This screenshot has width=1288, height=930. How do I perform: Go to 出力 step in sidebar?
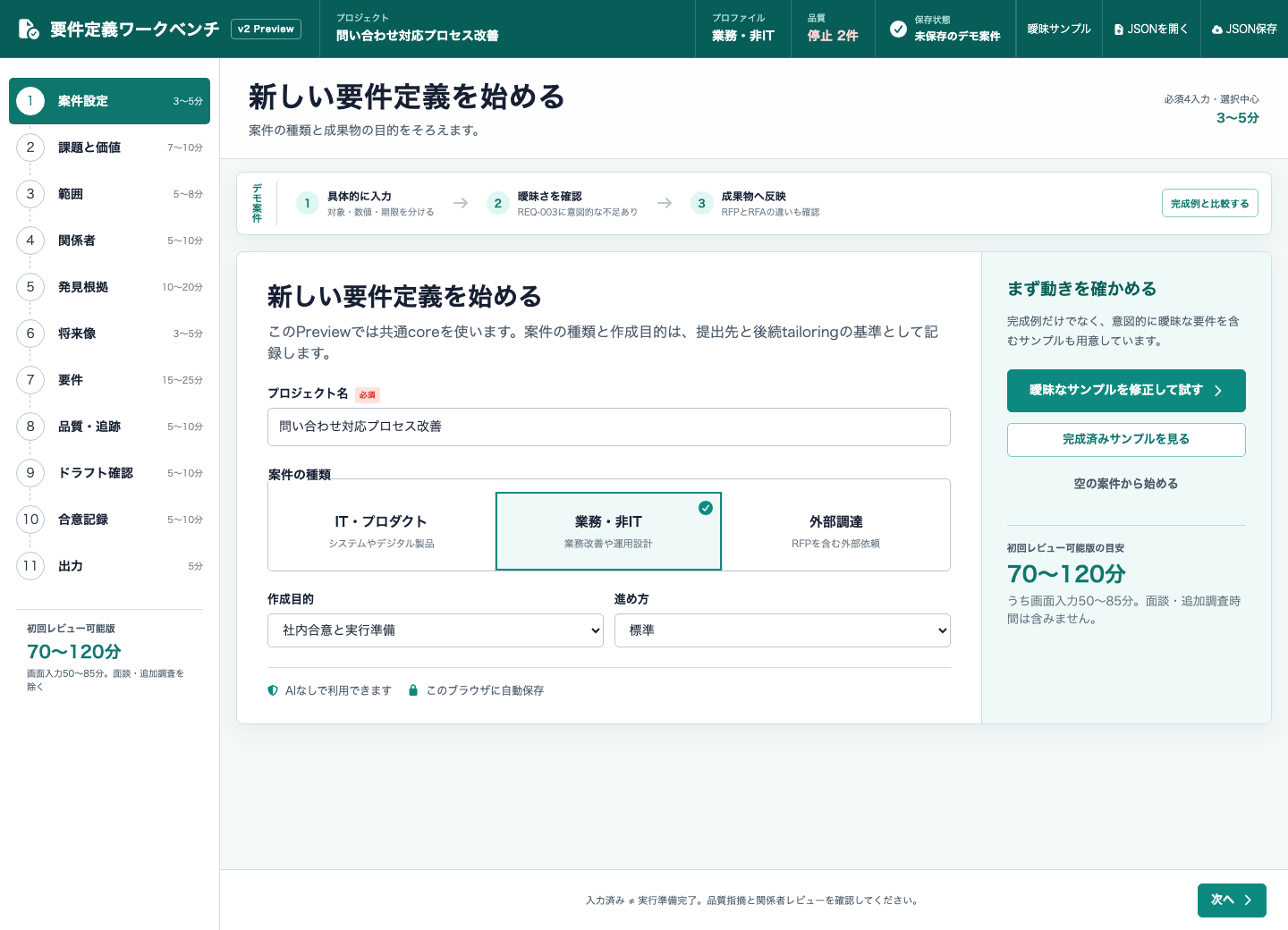(x=109, y=566)
